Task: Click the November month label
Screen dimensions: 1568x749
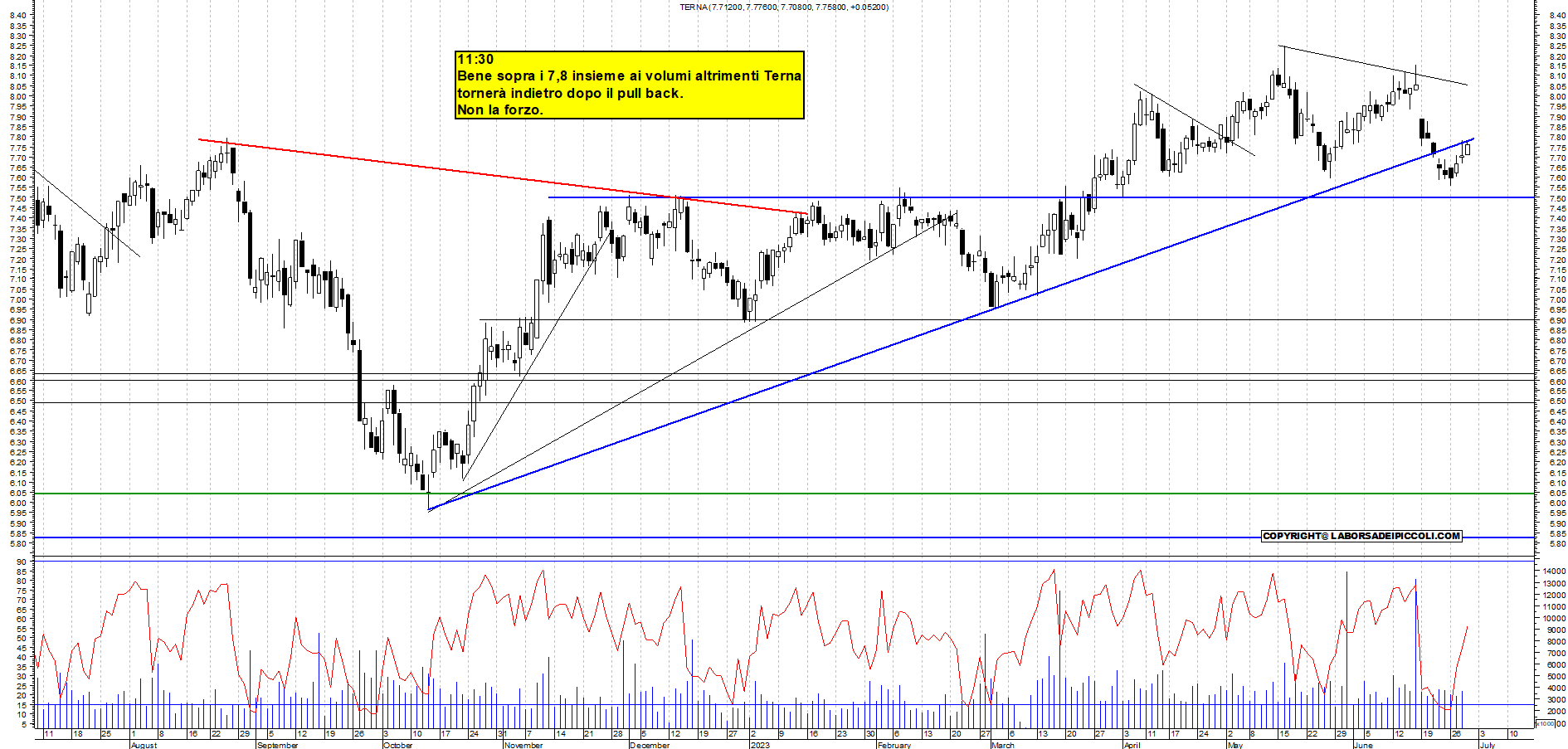Action: click(523, 745)
